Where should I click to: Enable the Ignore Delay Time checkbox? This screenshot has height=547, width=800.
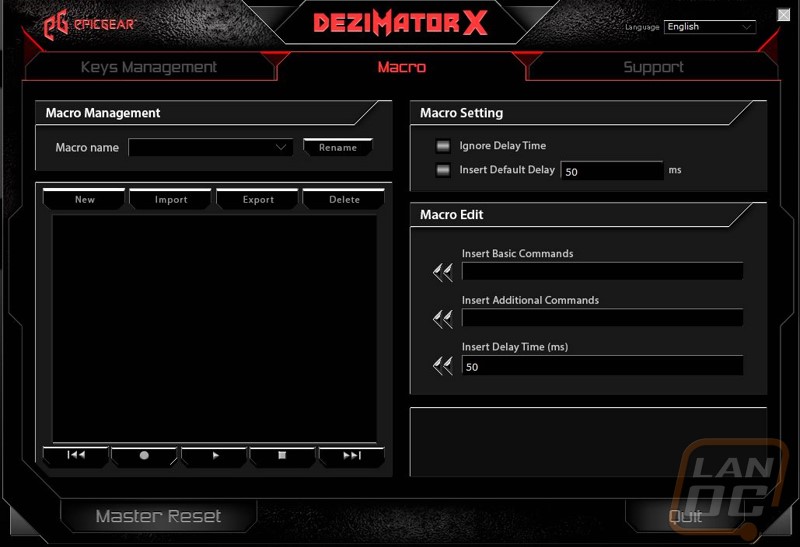point(443,146)
